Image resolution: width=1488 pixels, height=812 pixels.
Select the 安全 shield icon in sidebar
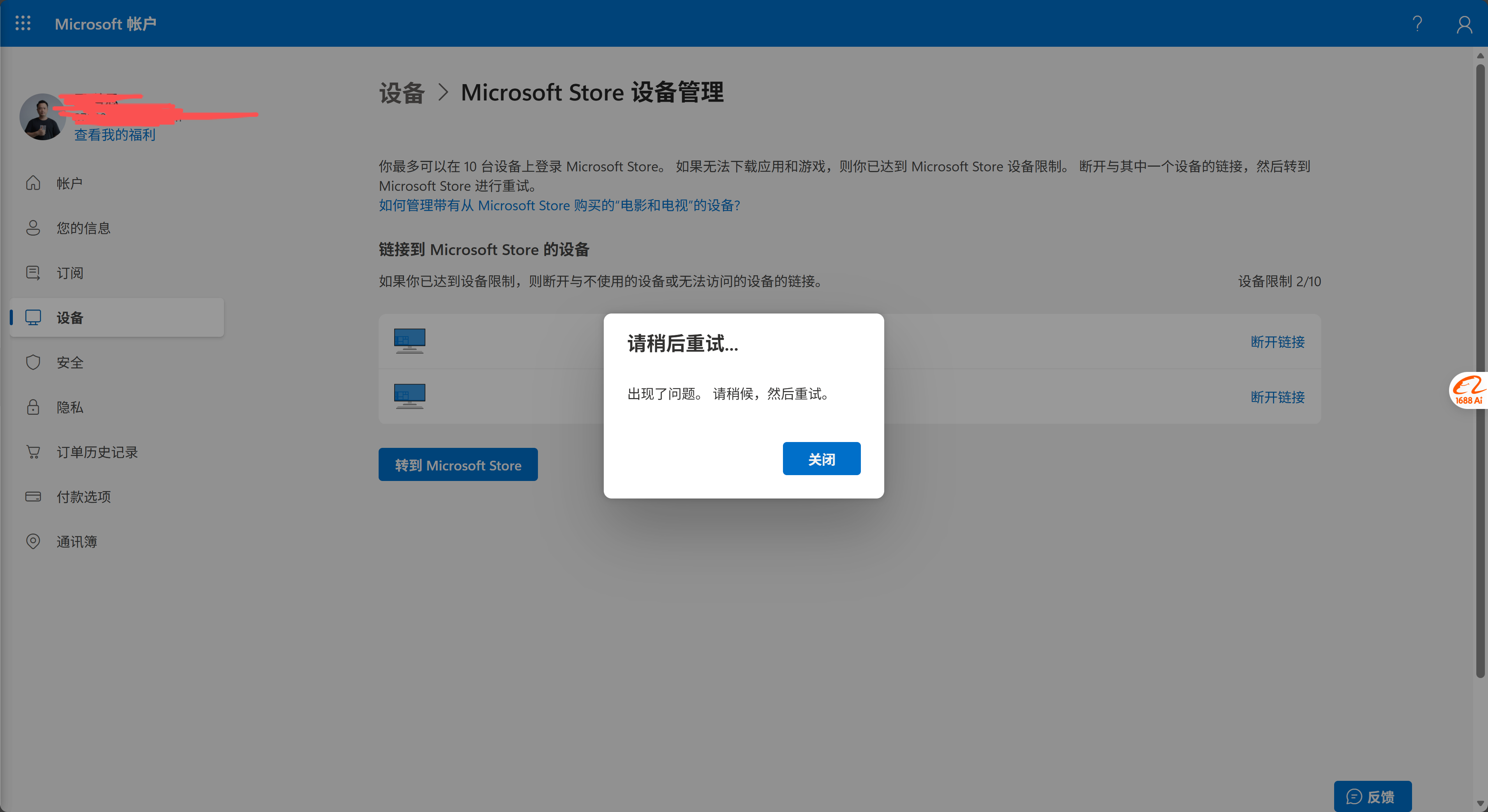pyautogui.click(x=33, y=362)
